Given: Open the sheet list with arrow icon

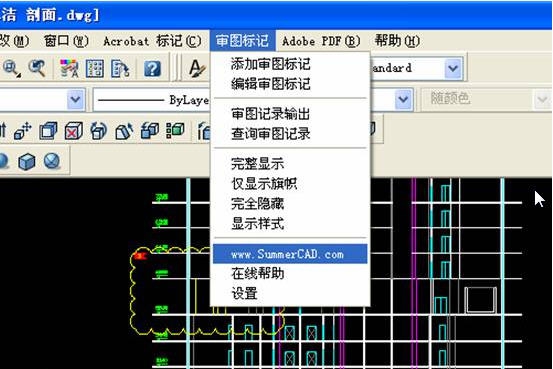Looking at the screenshot, I should [120, 68].
